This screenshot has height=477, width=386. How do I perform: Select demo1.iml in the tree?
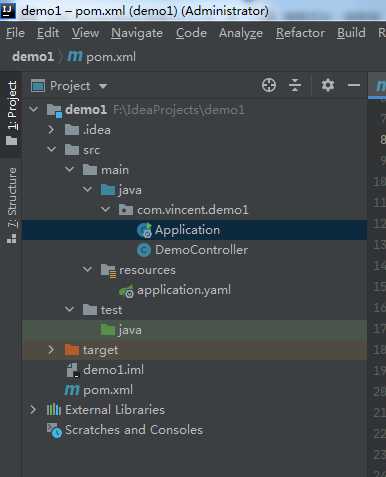tap(113, 370)
